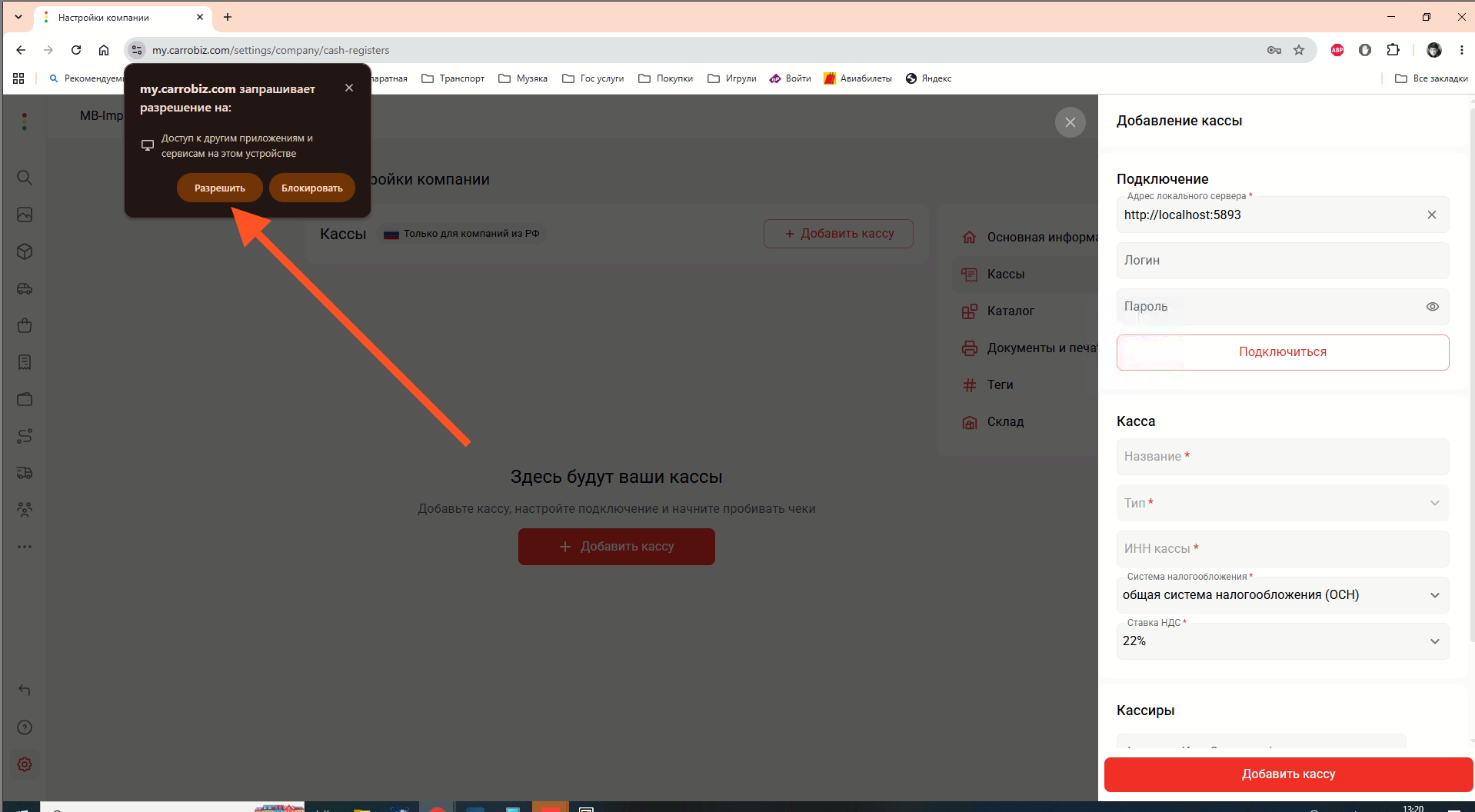The height and width of the screenshot is (812, 1475).
Task: Expand the Тип dropdown
Action: pyautogui.click(x=1283, y=503)
